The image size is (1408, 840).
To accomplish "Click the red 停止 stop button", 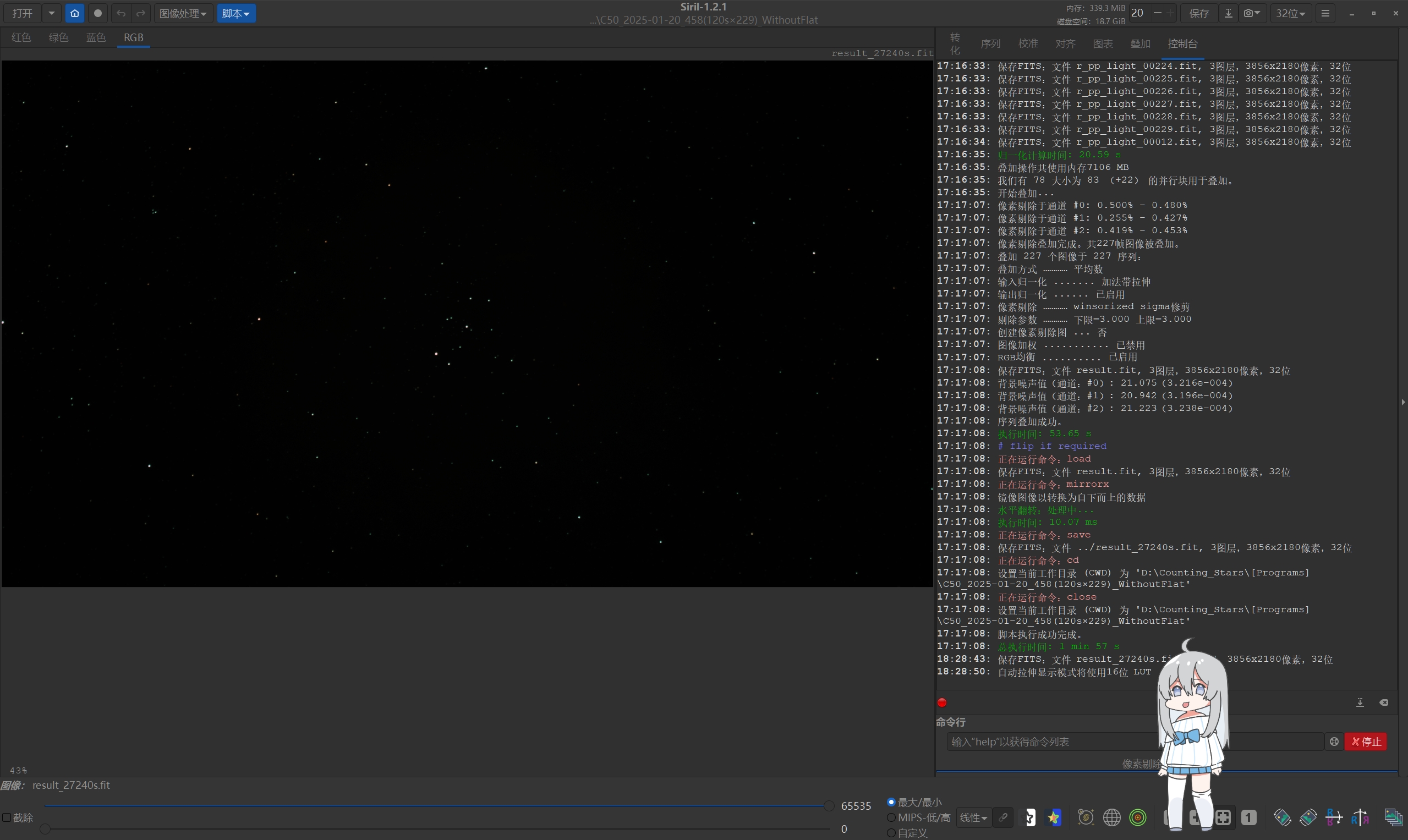I will tap(1366, 742).
